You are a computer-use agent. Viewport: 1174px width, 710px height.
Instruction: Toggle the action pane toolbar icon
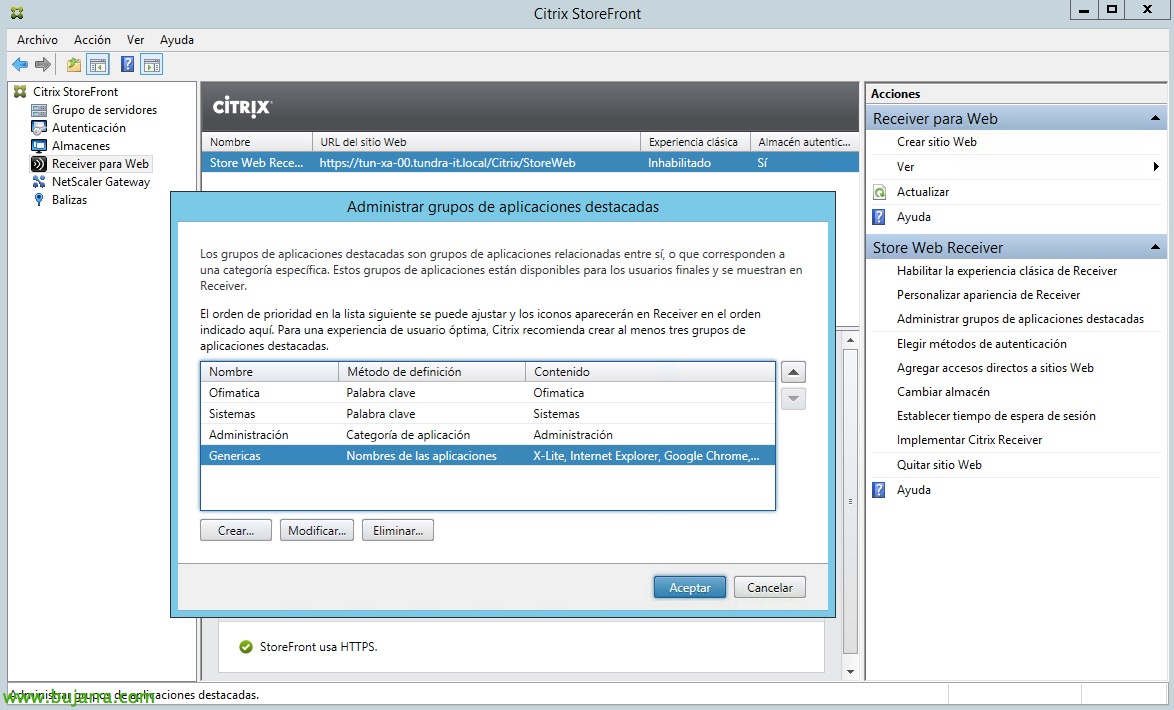tap(152, 65)
